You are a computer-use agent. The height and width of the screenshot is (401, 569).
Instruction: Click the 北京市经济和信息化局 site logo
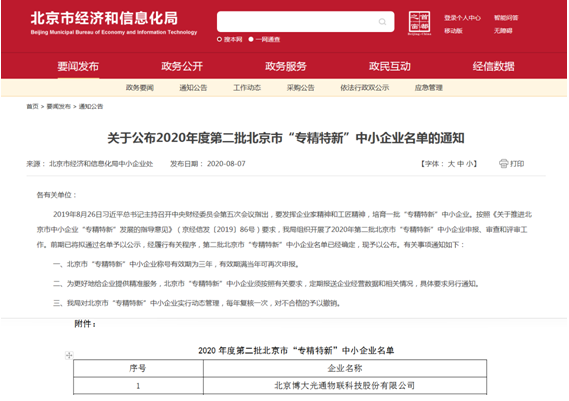click(114, 23)
